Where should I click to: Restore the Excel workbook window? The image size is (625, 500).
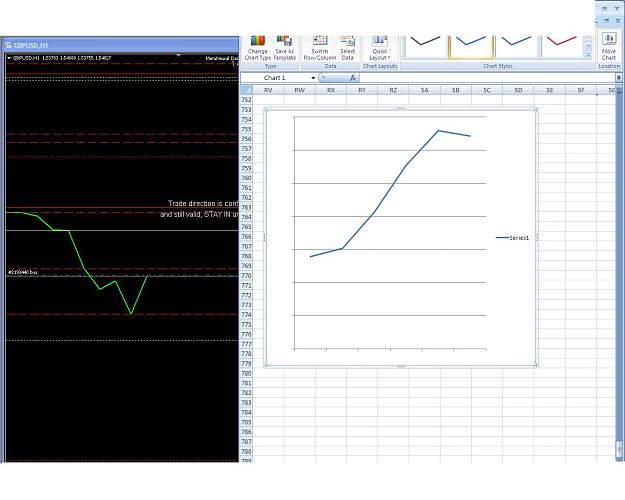click(x=607, y=21)
